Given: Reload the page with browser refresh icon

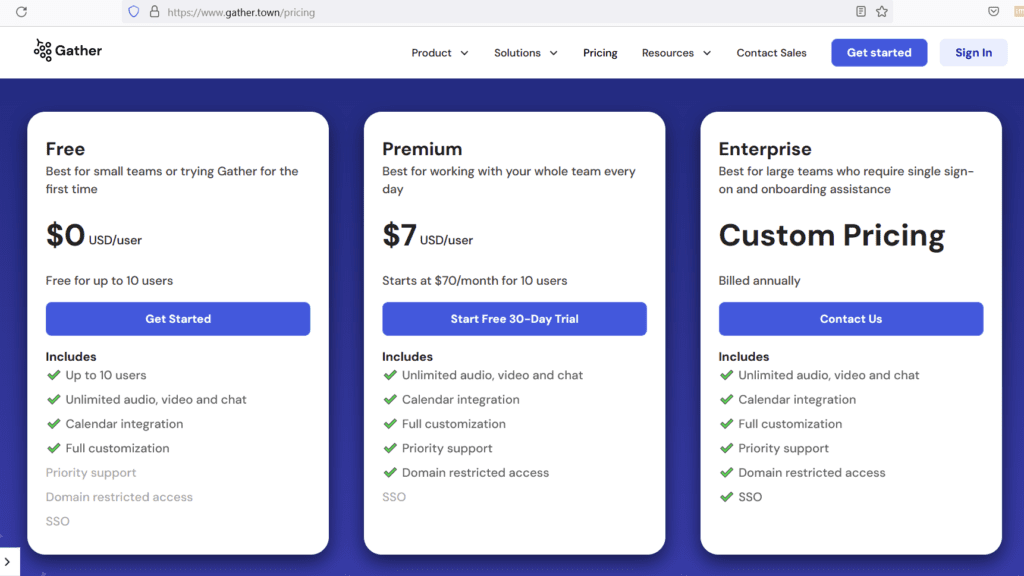Looking at the screenshot, I should (x=21, y=12).
